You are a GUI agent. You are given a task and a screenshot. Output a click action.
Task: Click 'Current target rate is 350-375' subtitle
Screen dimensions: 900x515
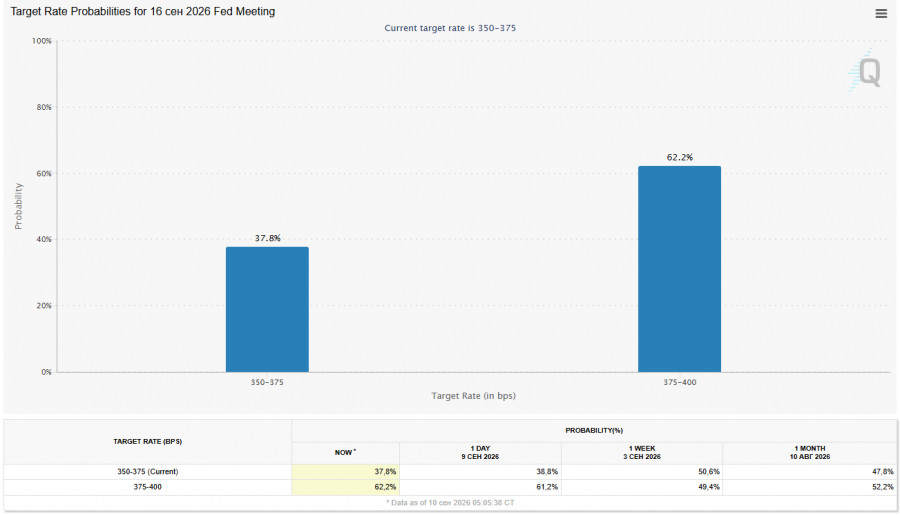[450, 28]
